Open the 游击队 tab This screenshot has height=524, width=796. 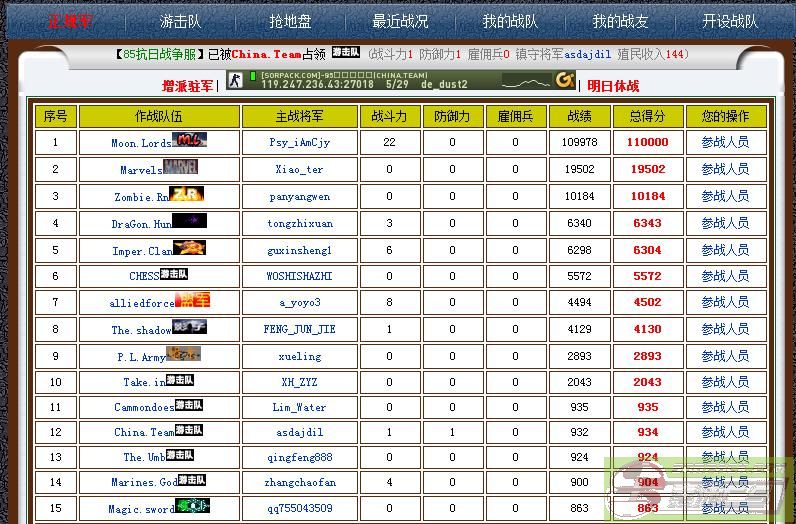[x=180, y=21]
